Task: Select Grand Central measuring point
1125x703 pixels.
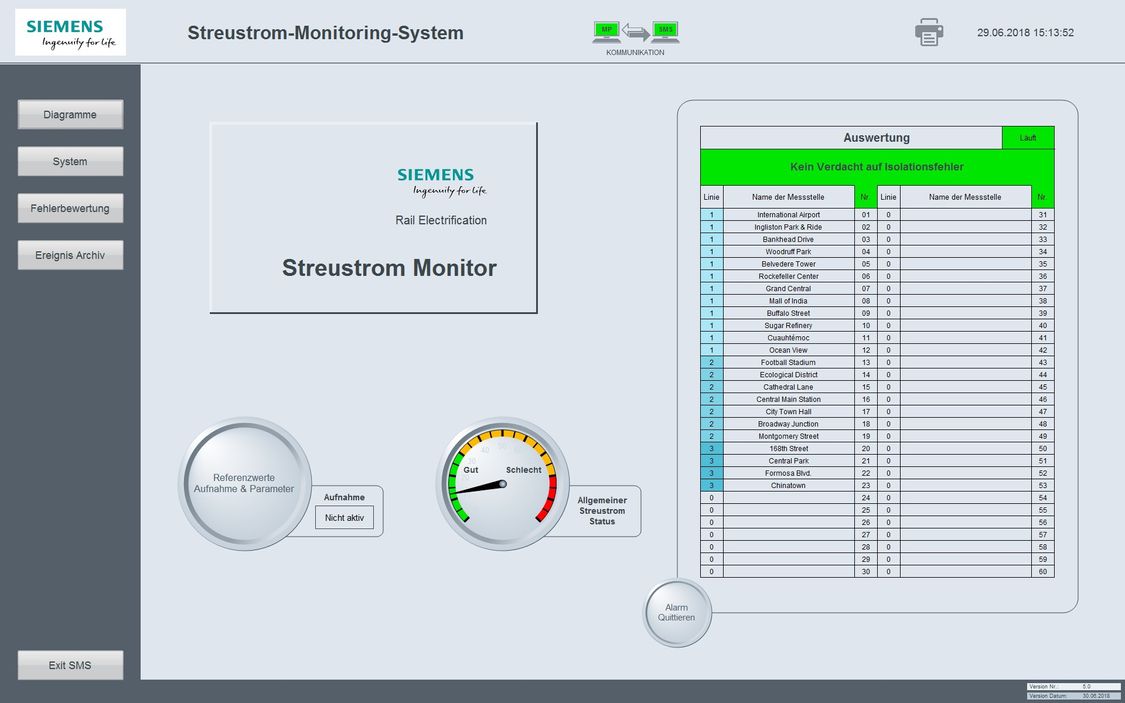Action: 789,288
